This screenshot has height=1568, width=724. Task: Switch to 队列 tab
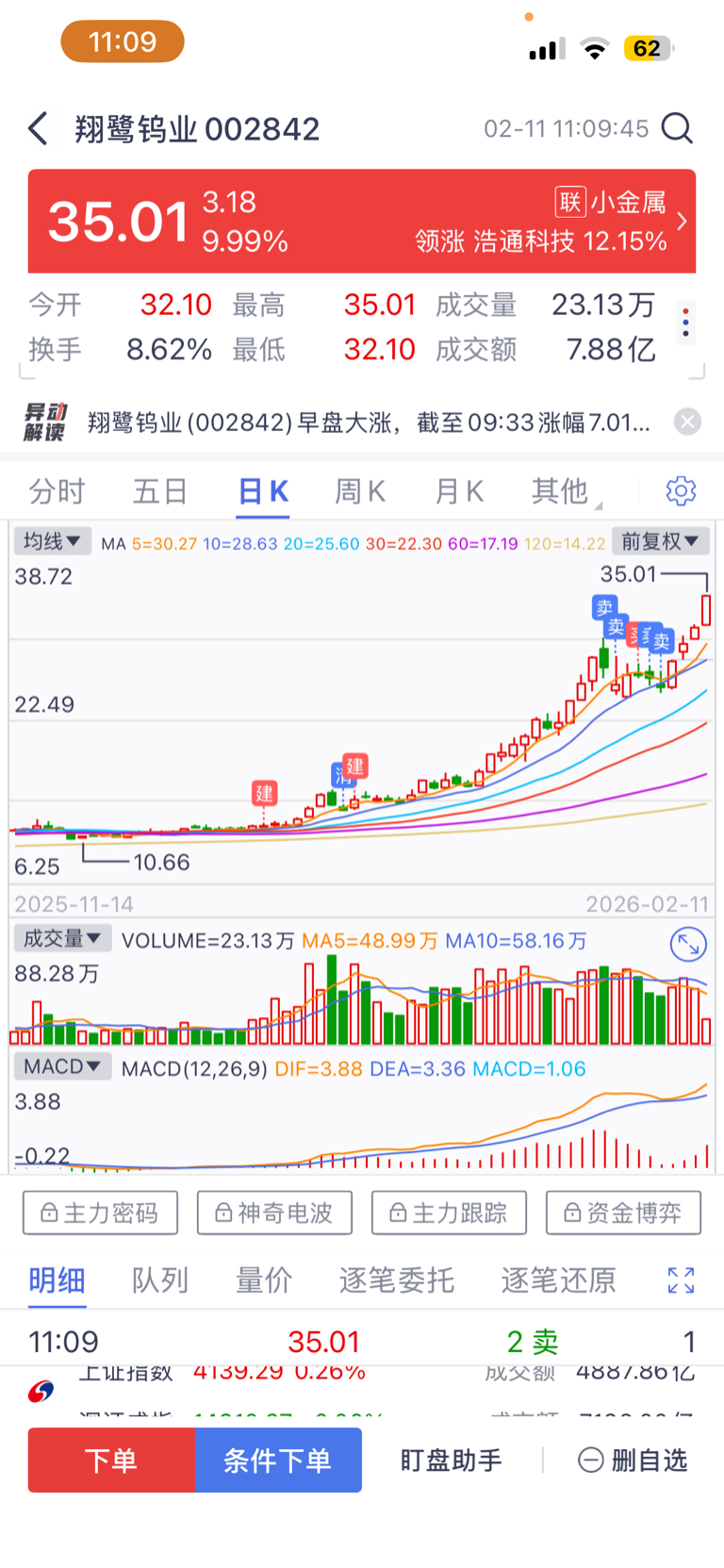click(x=160, y=1279)
